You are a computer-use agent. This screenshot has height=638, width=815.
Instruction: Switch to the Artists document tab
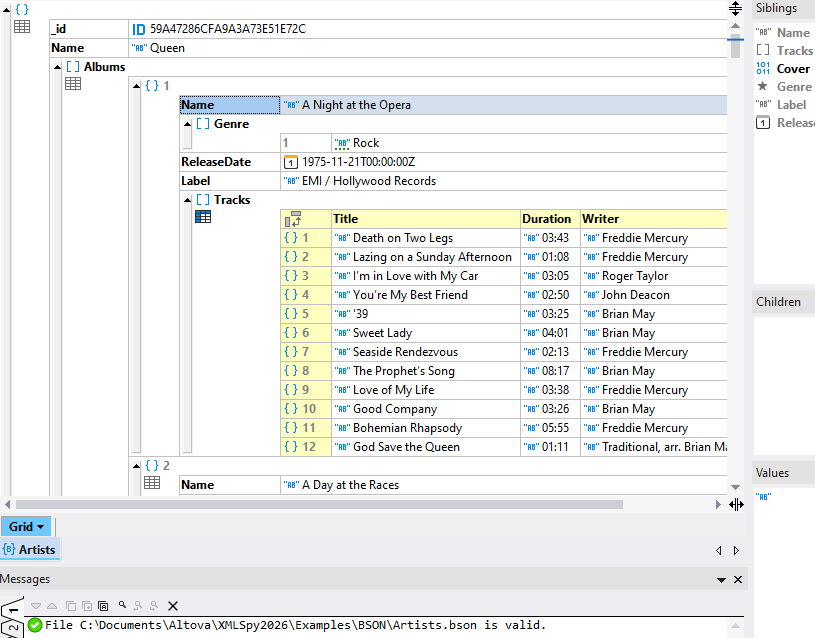tap(29, 549)
